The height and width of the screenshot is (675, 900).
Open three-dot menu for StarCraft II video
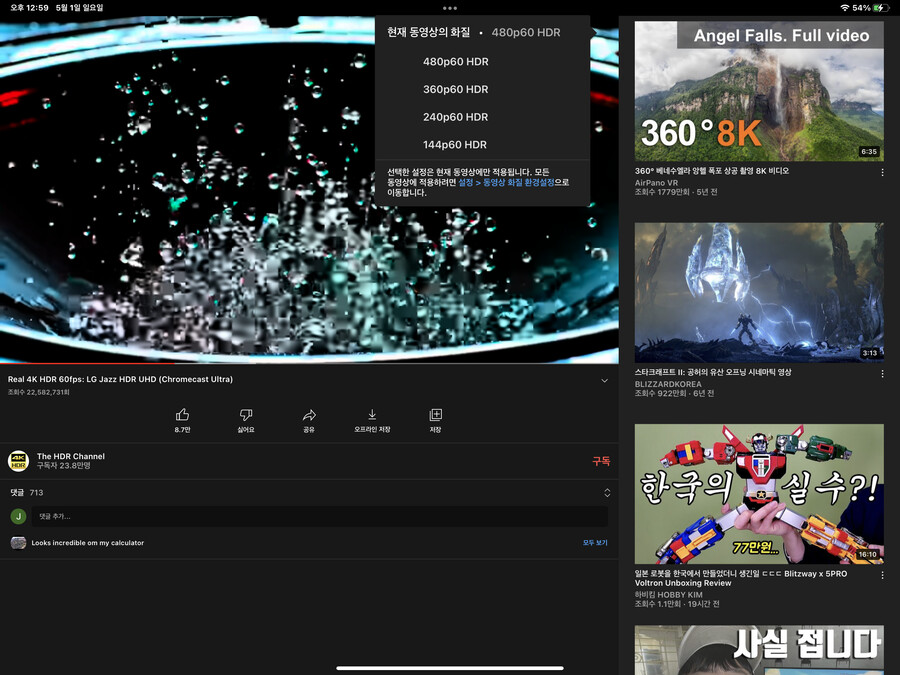[x=882, y=374]
